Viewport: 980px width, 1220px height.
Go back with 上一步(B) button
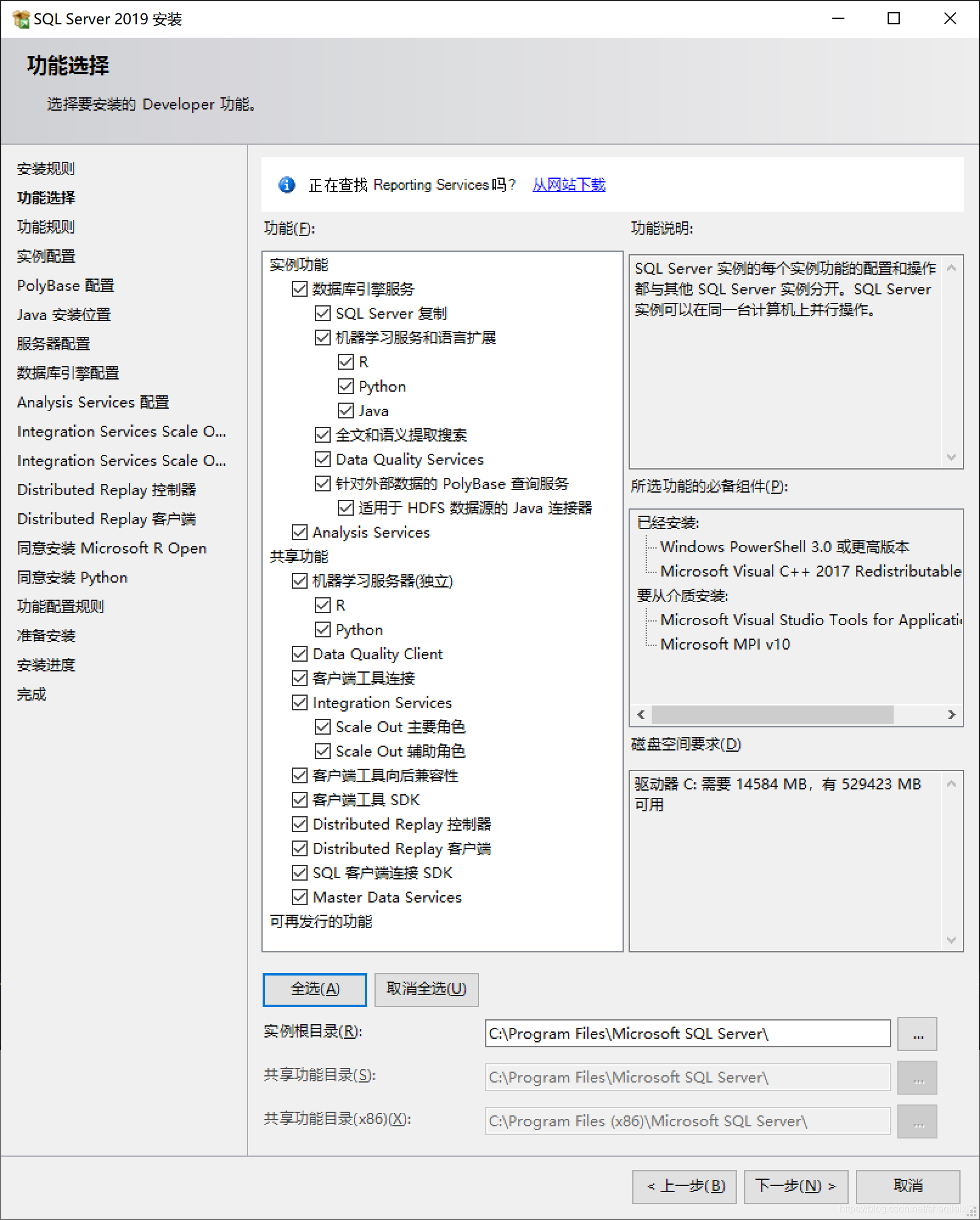click(685, 1187)
